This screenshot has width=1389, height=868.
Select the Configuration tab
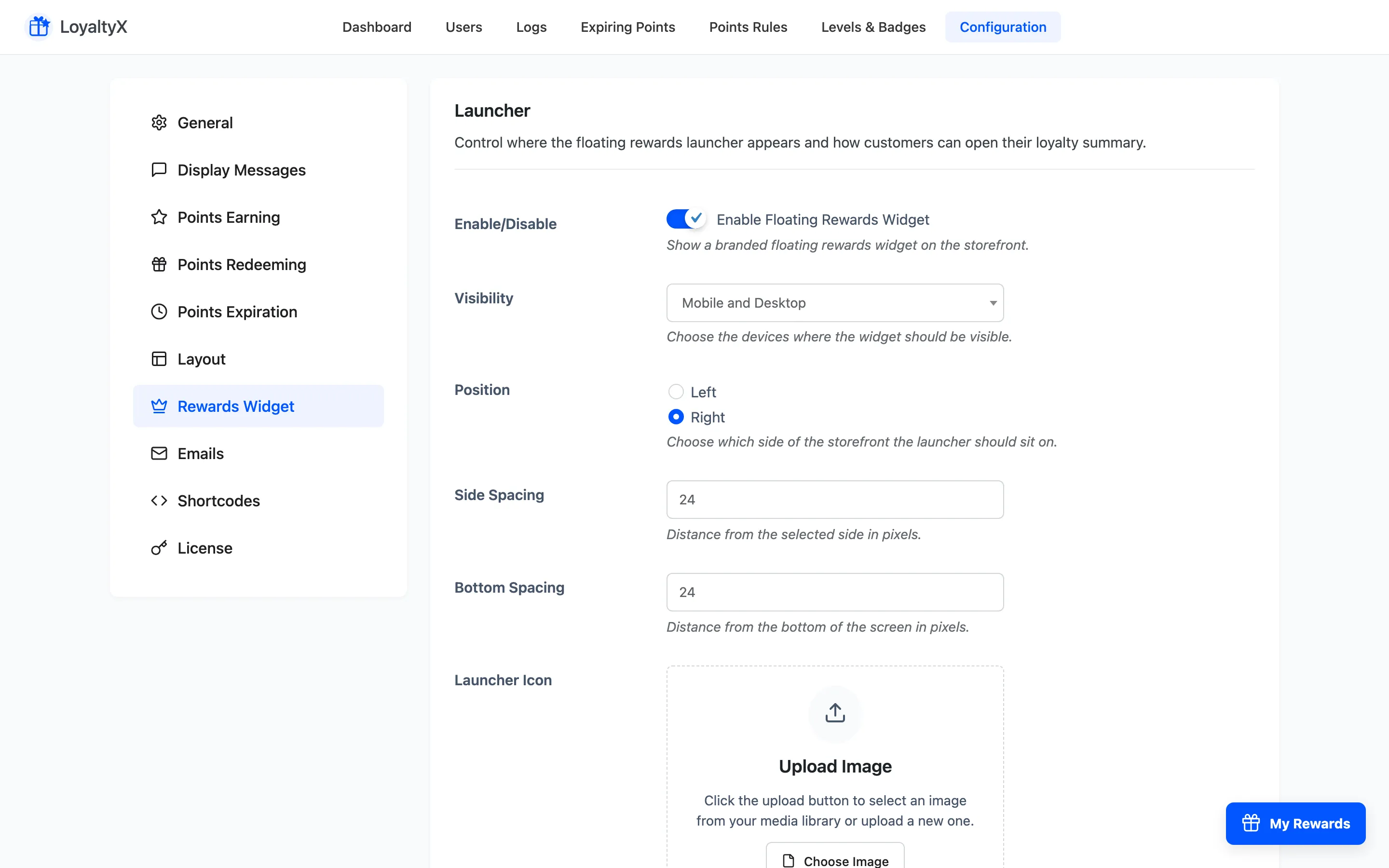click(x=1003, y=27)
